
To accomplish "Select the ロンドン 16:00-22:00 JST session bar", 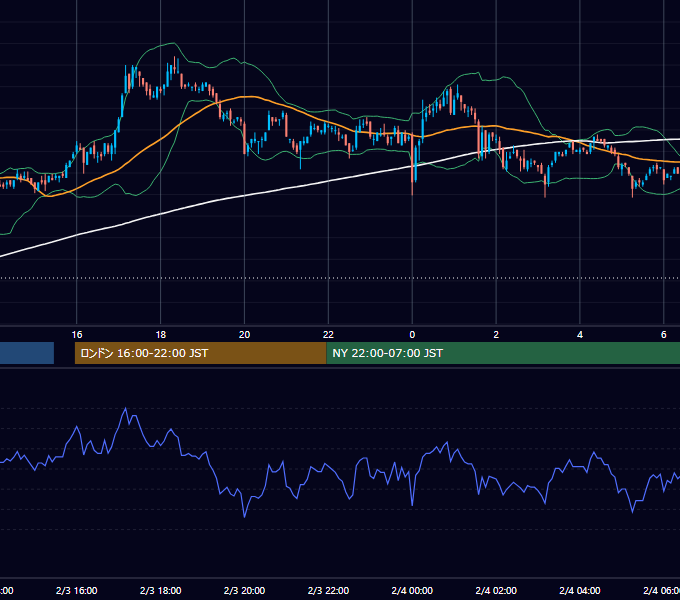I will click(200, 353).
